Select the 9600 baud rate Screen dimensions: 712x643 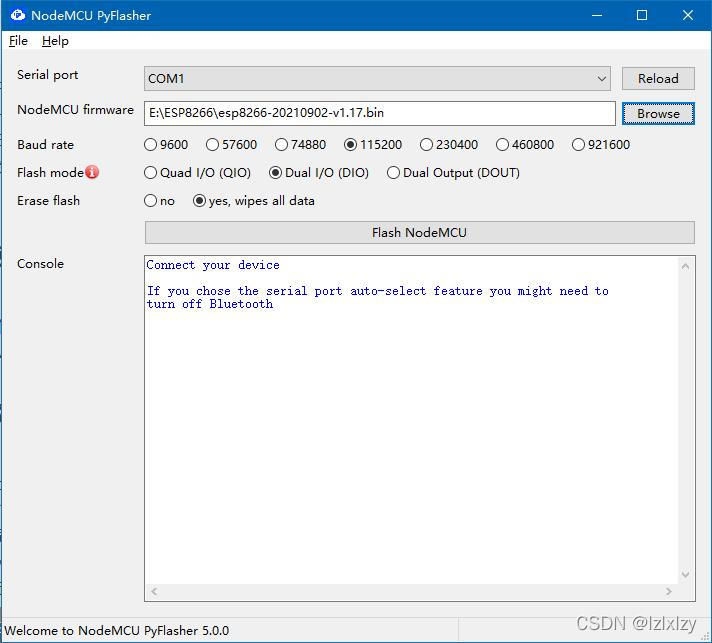coord(166,145)
